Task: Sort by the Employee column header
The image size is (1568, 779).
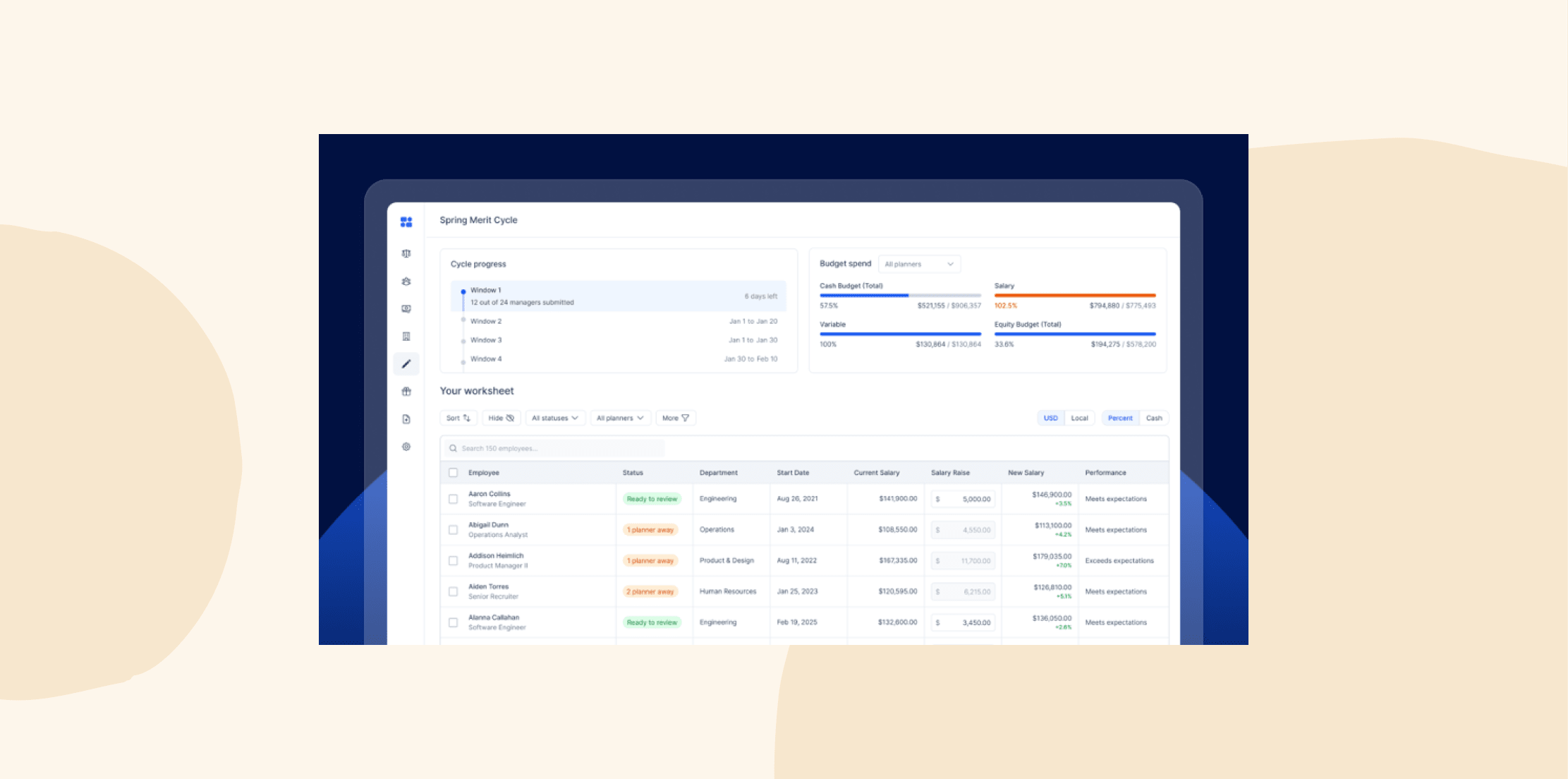Action: [484, 473]
